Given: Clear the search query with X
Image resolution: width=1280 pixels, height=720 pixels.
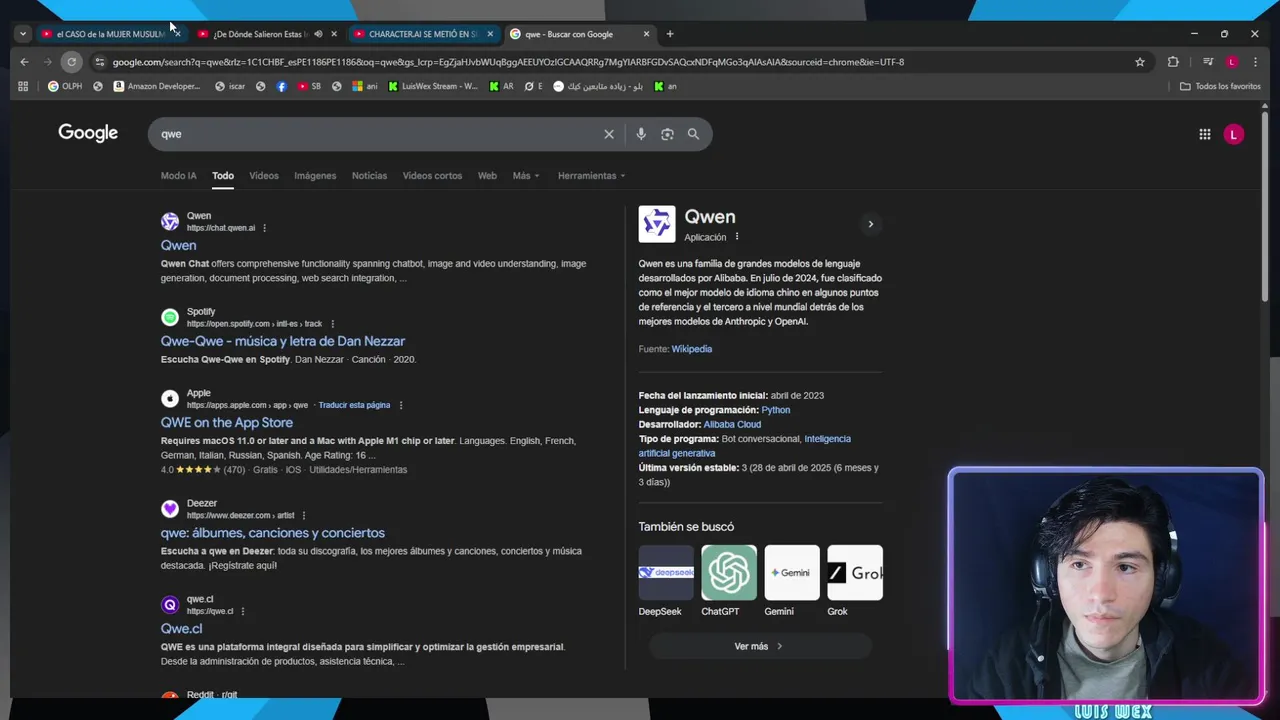Looking at the screenshot, I should click(x=609, y=134).
